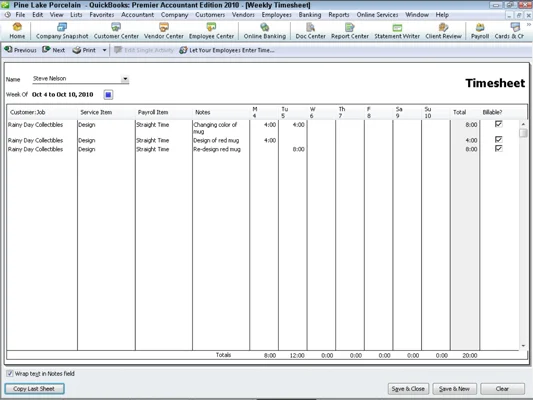
Task: Click the Clear button
Action: 502,388
